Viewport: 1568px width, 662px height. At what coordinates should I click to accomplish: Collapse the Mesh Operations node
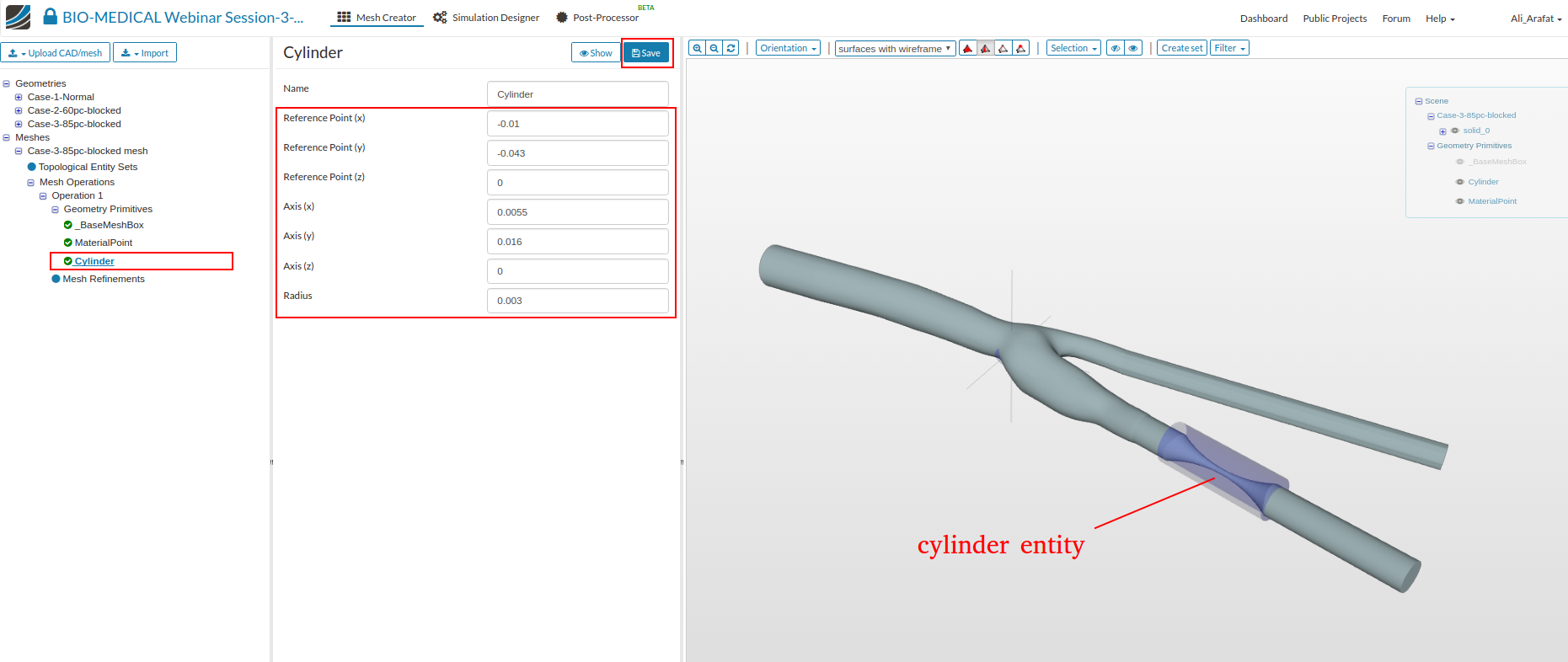pyautogui.click(x=31, y=182)
